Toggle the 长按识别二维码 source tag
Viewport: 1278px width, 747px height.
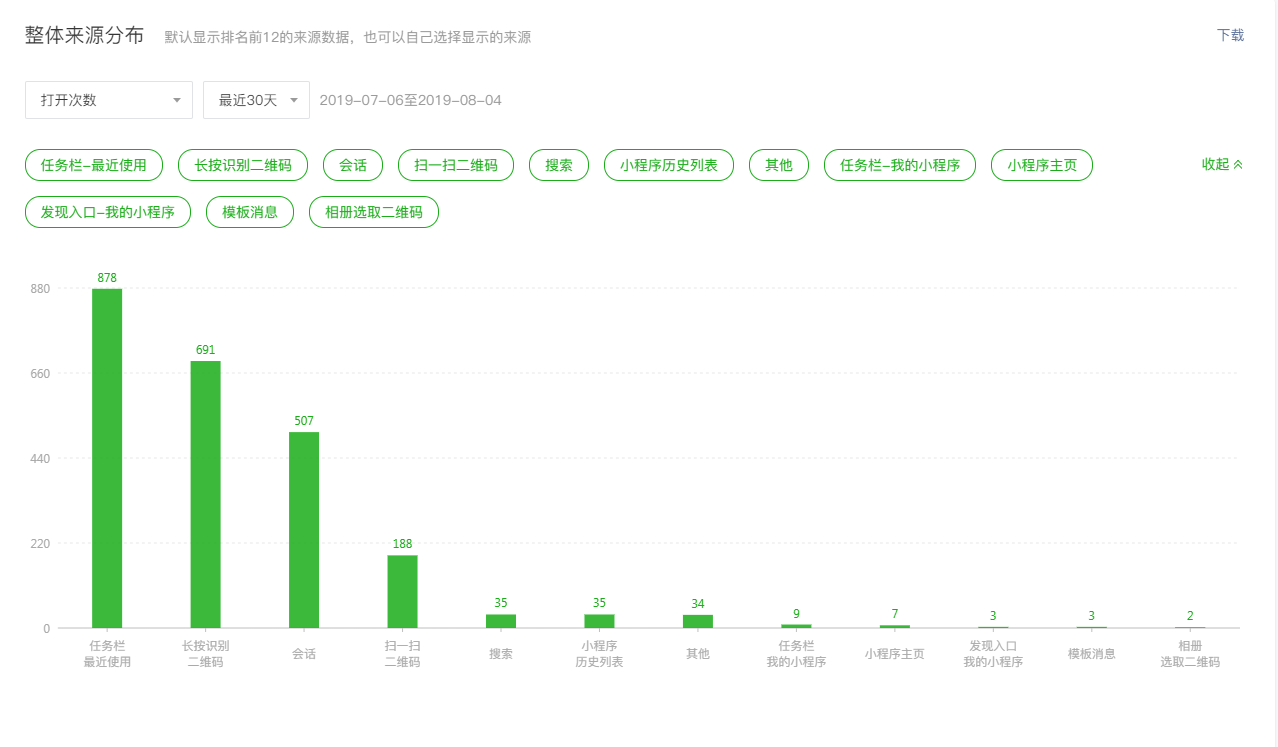(x=243, y=165)
